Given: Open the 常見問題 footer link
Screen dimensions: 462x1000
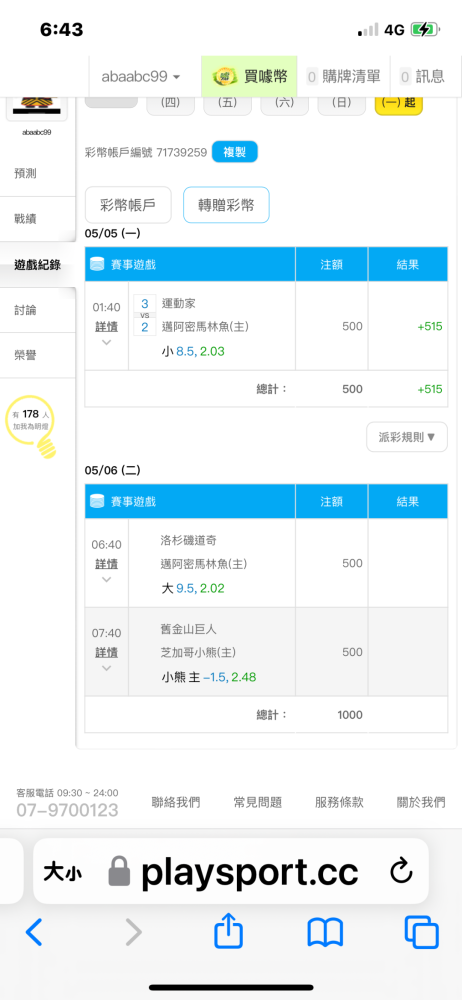Looking at the screenshot, I should click(258, 802).
